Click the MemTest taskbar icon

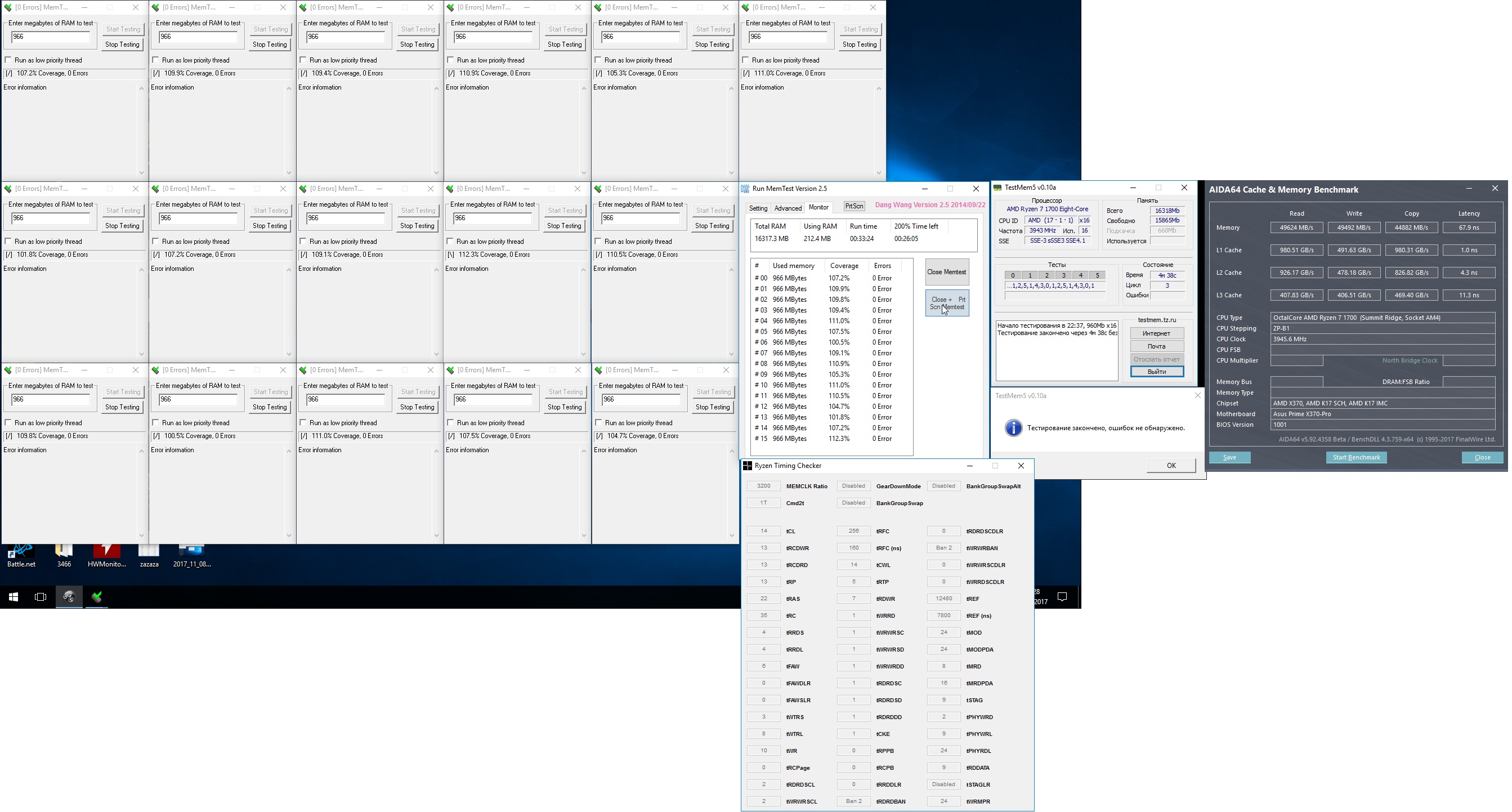[97, 596]
